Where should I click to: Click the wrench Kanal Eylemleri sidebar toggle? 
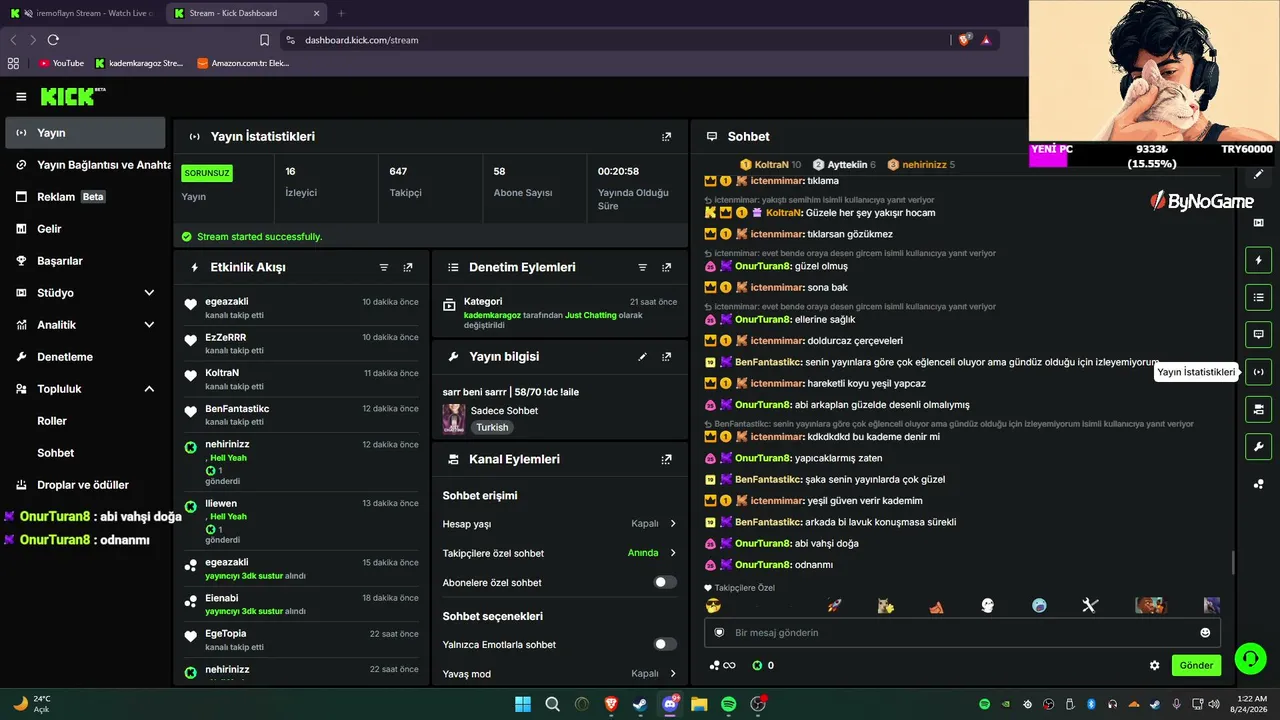pos(1258,446)
